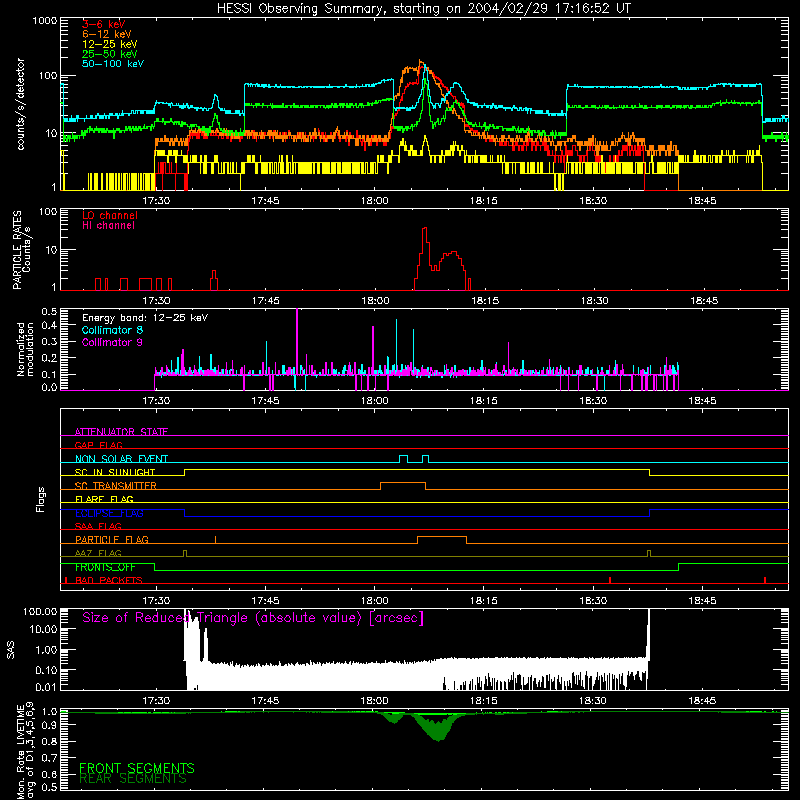The image size is (800, 800).
Task: Click the 'Size of Reduced Triangle' caption
Action: [x=253, y=618]
